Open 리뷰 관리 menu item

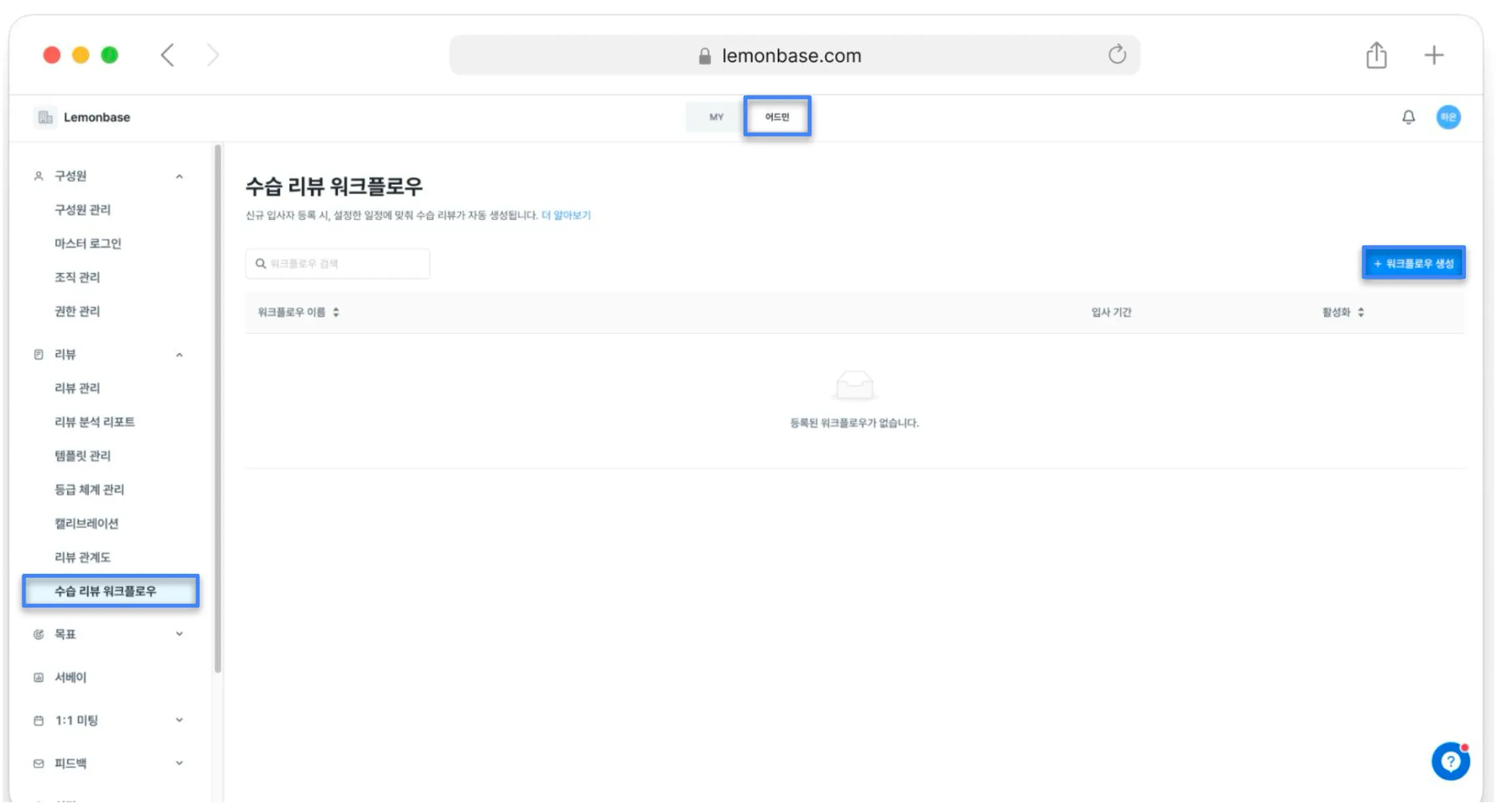click(x=77, y=388)
